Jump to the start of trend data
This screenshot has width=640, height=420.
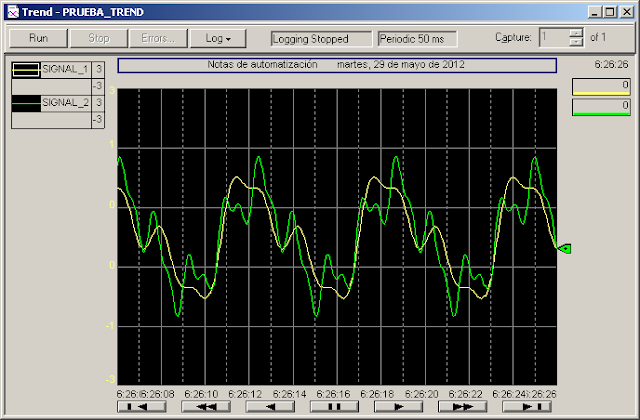142,407
